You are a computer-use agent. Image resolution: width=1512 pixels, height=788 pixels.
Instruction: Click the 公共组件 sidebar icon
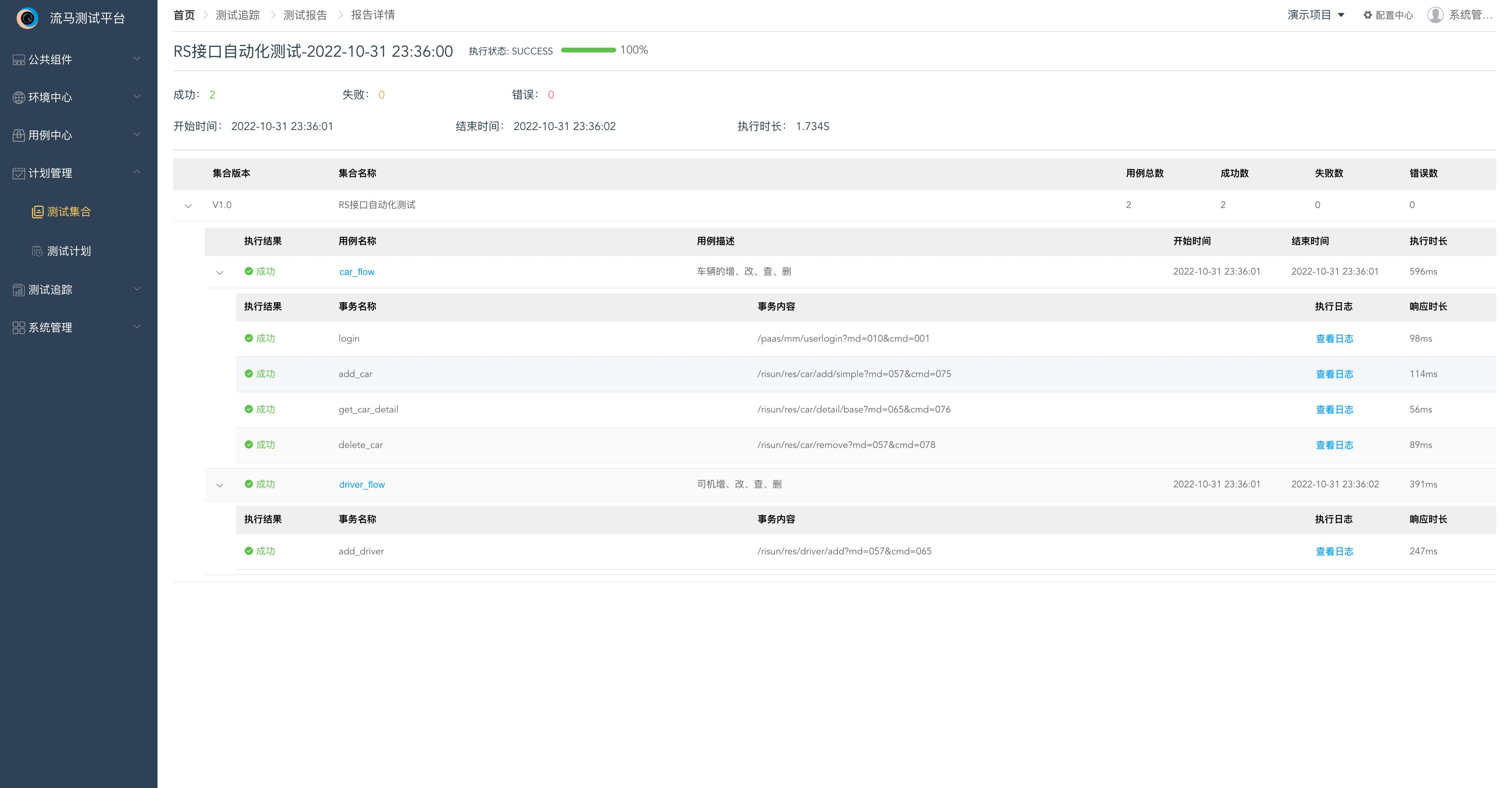pos(19,59)
